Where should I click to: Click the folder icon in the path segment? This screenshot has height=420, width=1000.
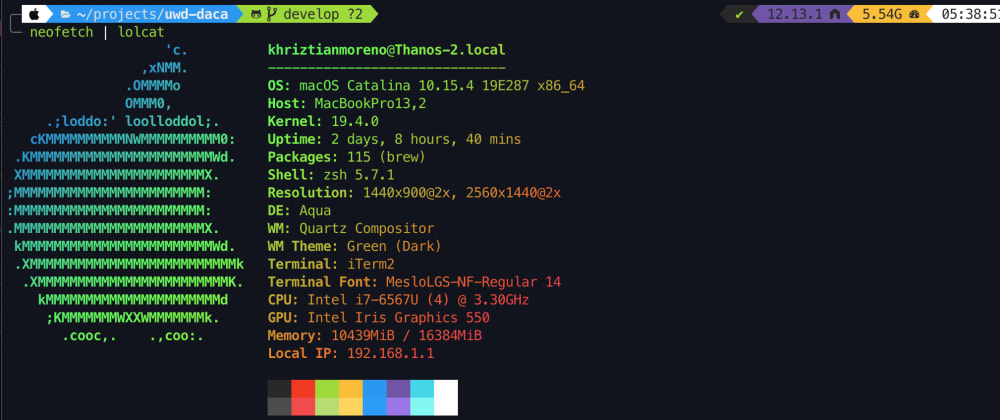[64, 14]
